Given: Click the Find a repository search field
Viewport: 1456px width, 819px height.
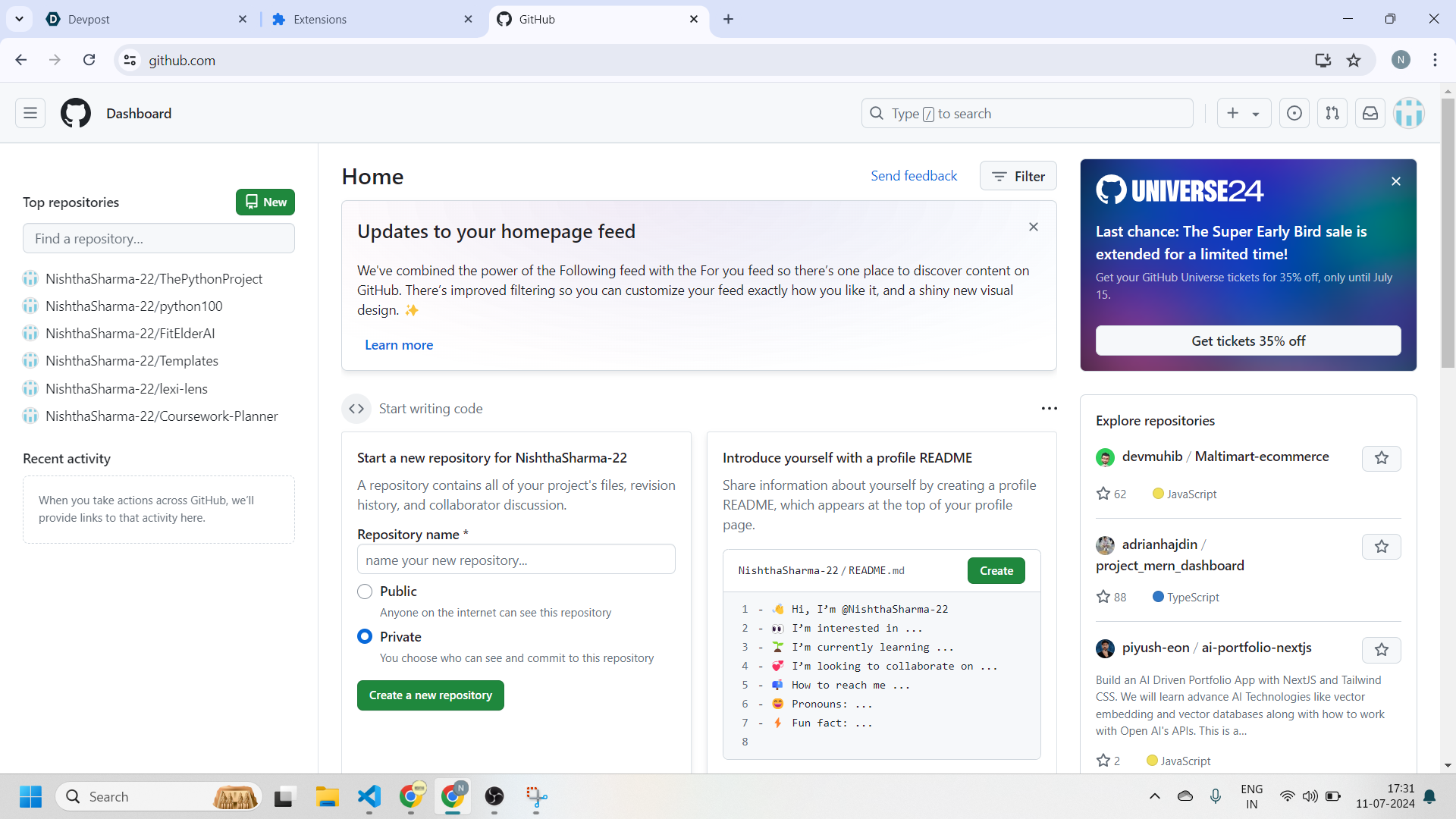Looking at the screenshot, I should pos(158,239).
